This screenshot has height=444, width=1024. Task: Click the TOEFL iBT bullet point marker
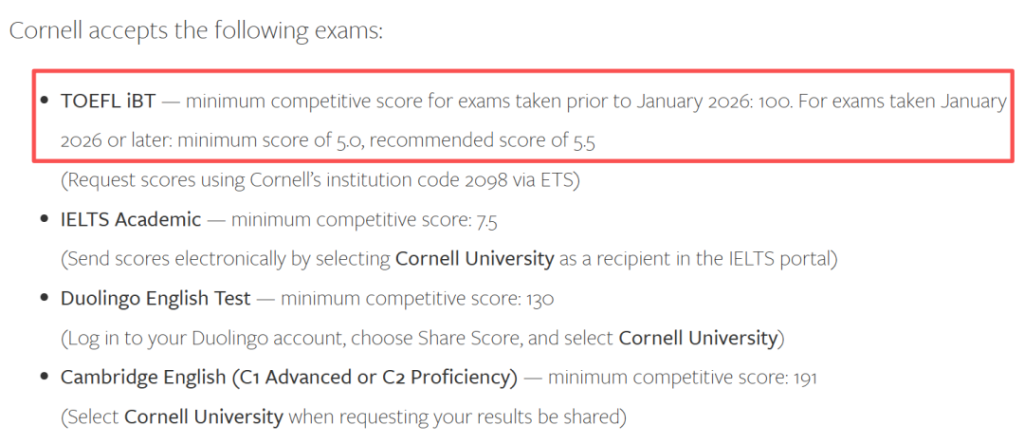pyautogui.click(x=45, y=101)
